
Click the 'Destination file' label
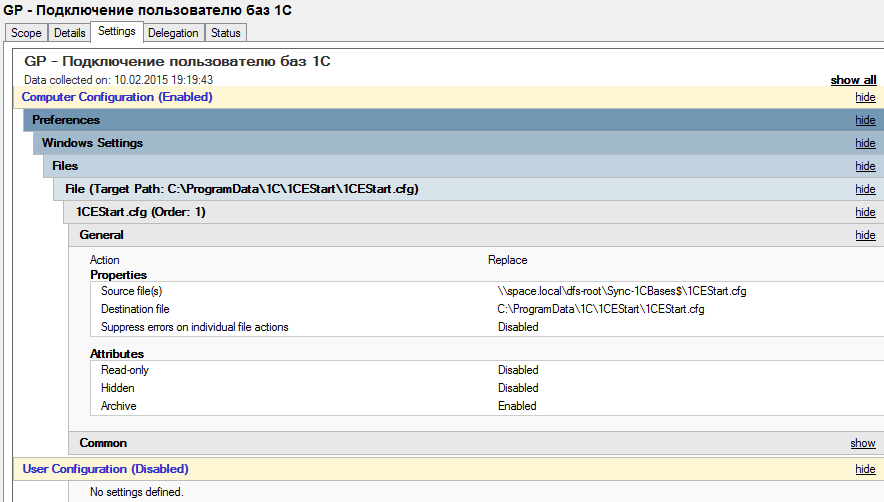click(135, 309)
